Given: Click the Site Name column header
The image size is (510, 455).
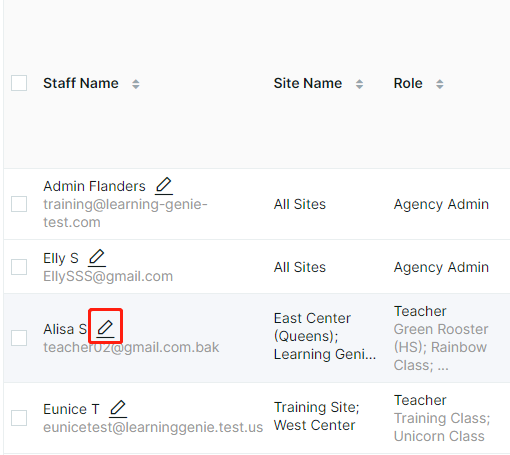Looking at the screenshot, I should [x=308, y=83].
